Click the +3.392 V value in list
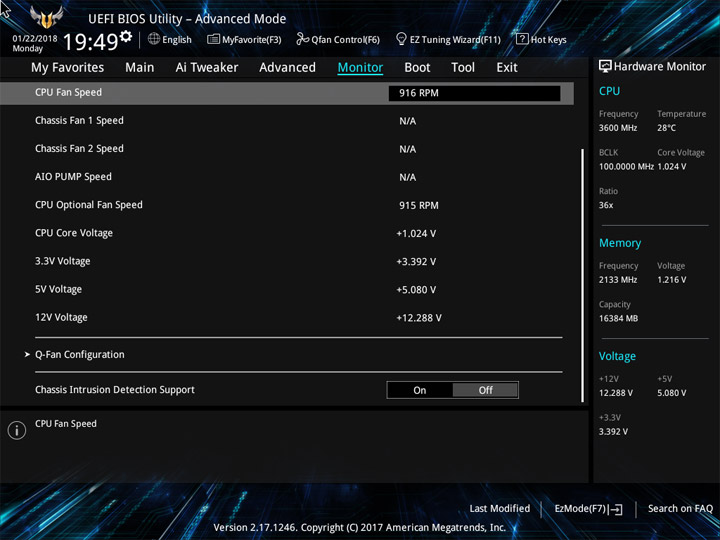720x540 pixels. 416,262
